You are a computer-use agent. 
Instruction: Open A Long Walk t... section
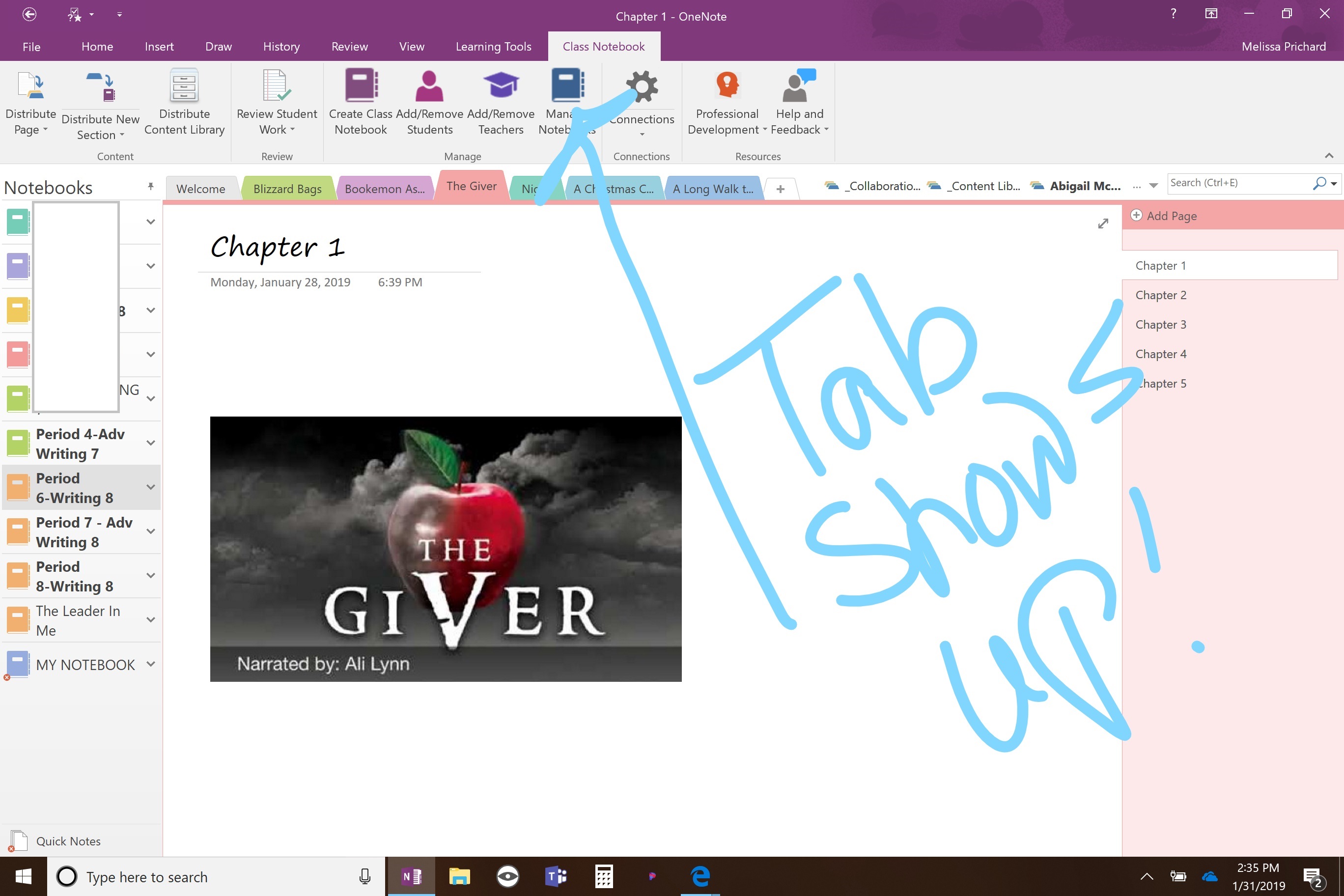click(x=713, y=189)
